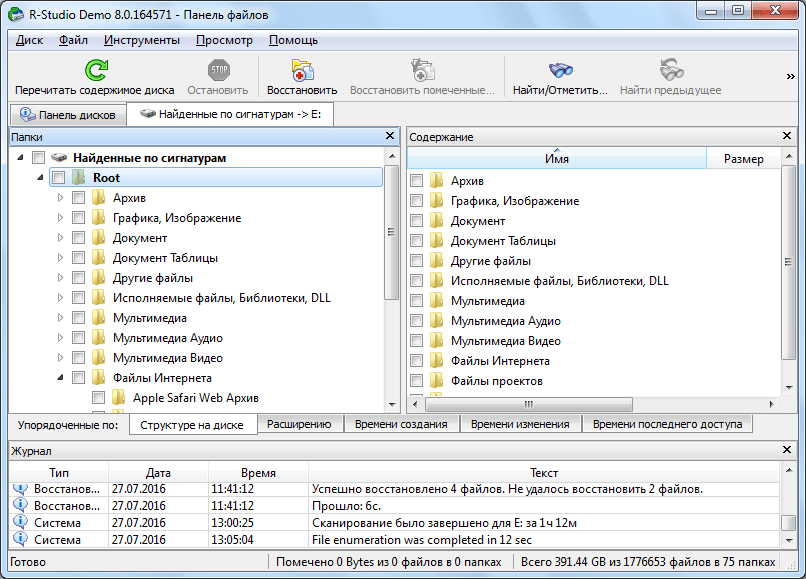Close the Папки panel with its X
Screen dimensions: 806x579
391,136
